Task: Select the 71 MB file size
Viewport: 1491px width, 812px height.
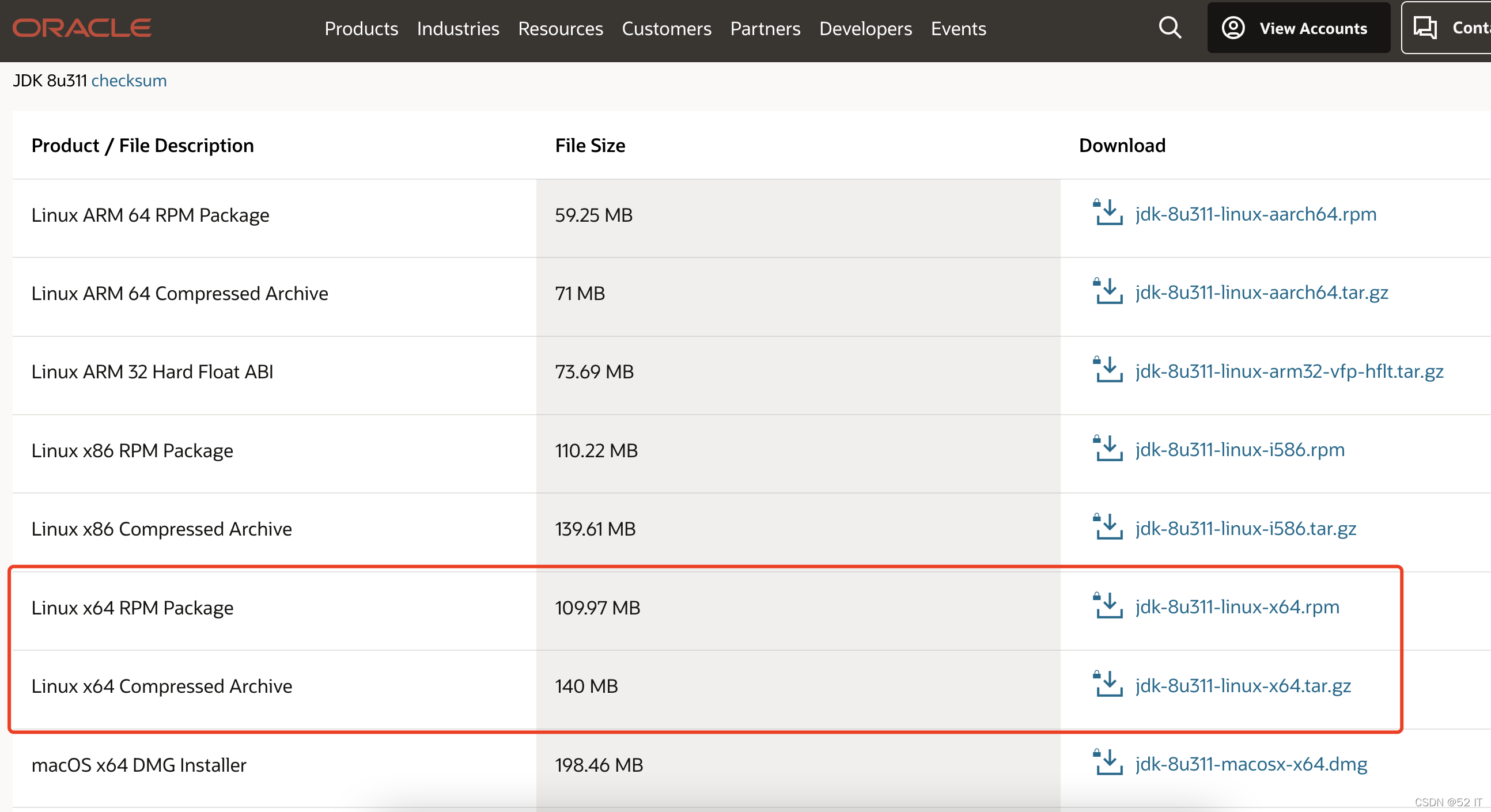Action: (x=580, y=294)
